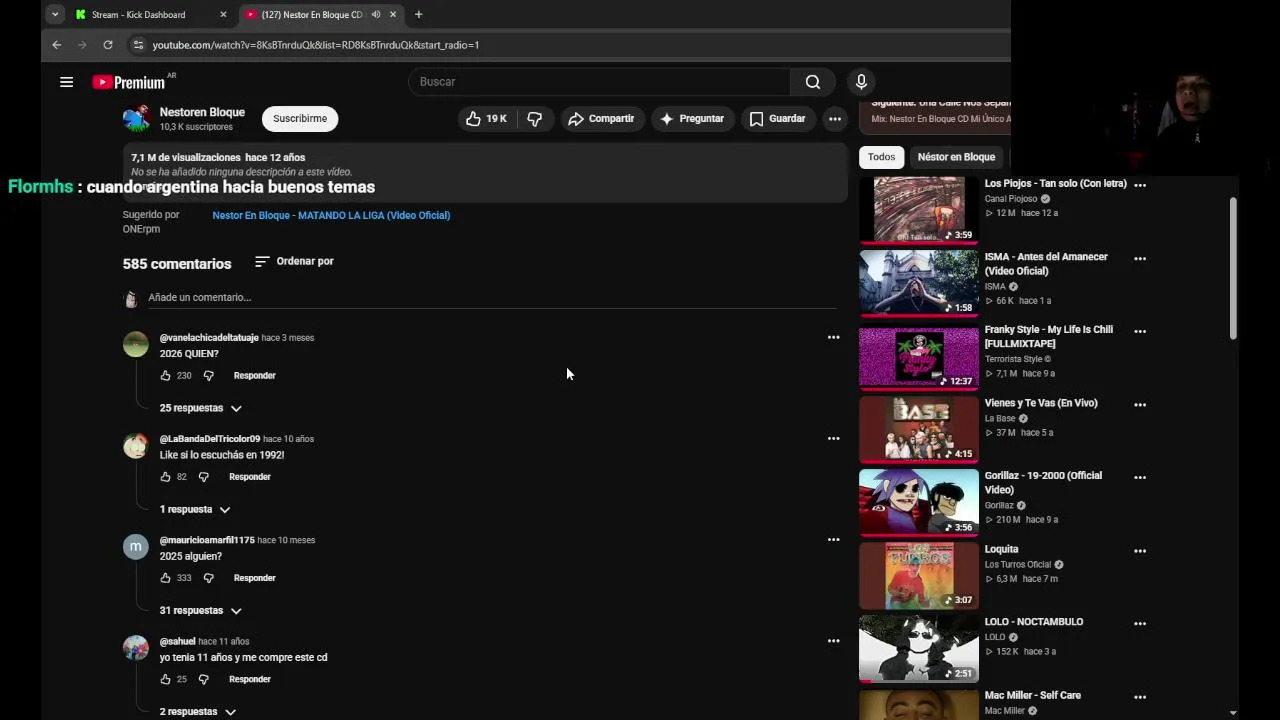
Task: Dislike the Nestor En Bloque video
Action: tap(535, 118)
